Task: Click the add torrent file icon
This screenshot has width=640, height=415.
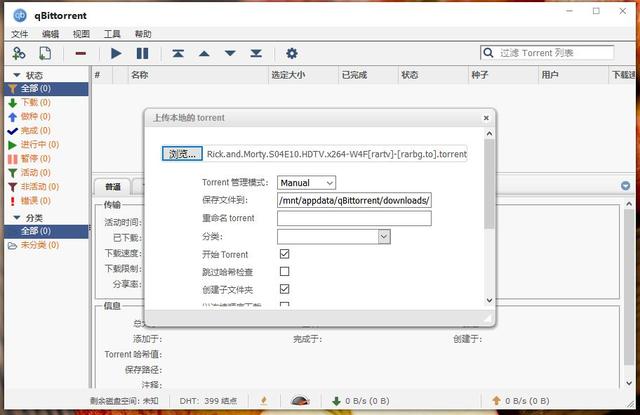Action: pos(45,53)
